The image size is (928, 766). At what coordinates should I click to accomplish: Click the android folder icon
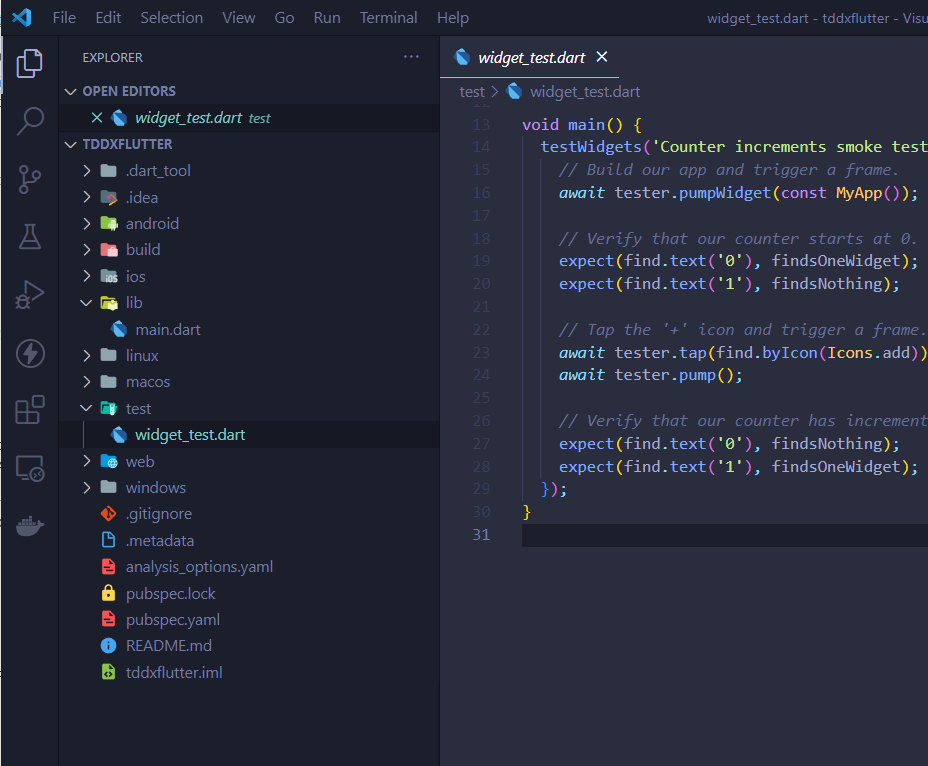[x=109, y=223]
